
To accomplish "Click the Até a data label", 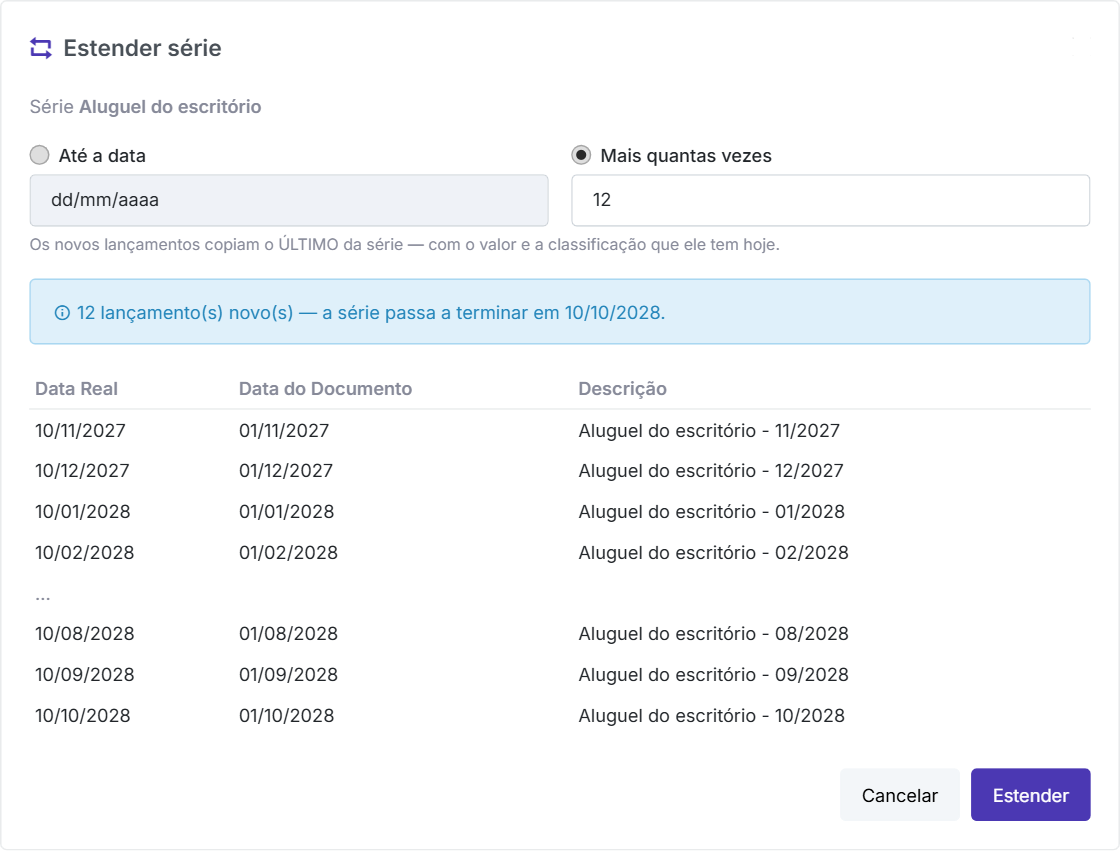I will pos(102,156).
